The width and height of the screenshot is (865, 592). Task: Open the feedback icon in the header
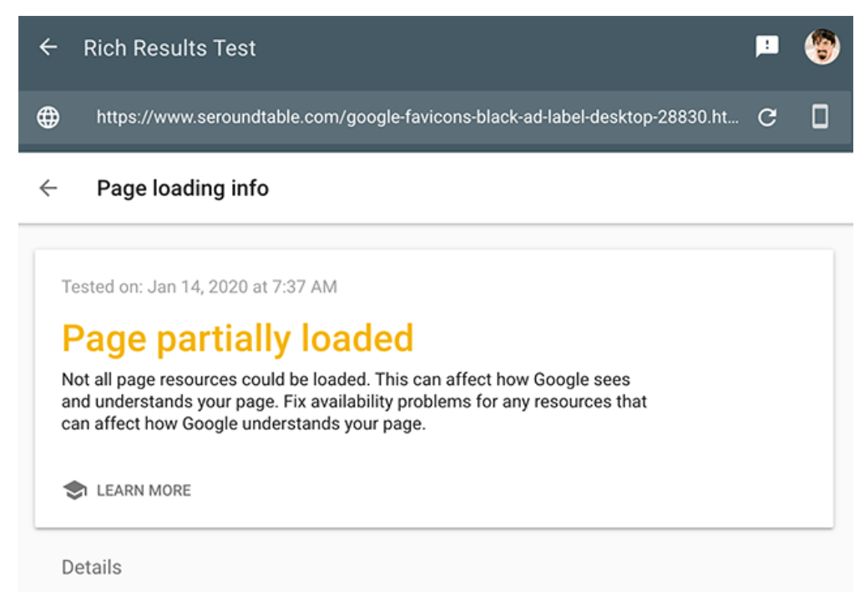767,47
